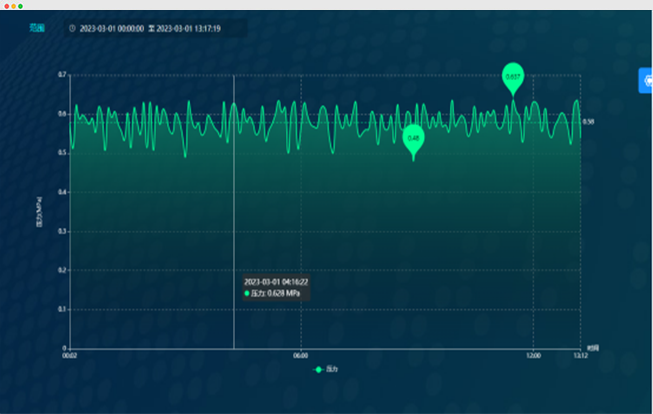Screen dimensions: 653x414
Task: Close the window with the red button
Action: 6,6
